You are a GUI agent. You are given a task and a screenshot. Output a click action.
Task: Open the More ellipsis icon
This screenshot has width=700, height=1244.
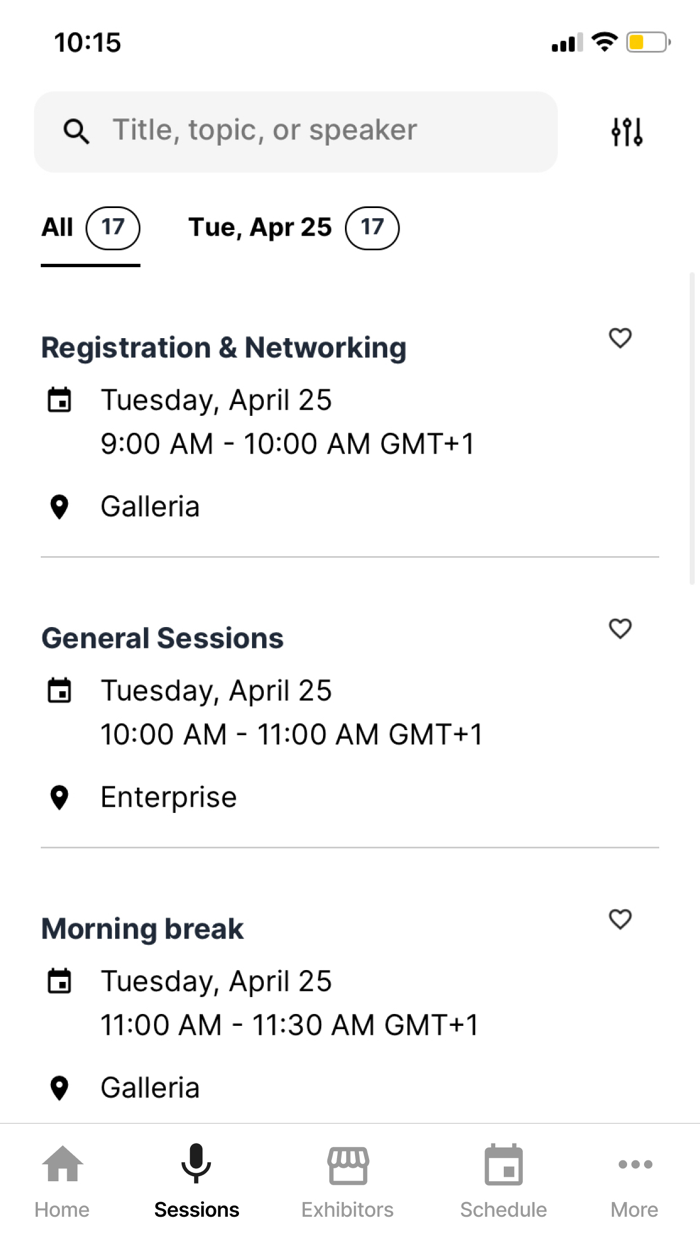pyautogui.click(x=635, y=1165)
